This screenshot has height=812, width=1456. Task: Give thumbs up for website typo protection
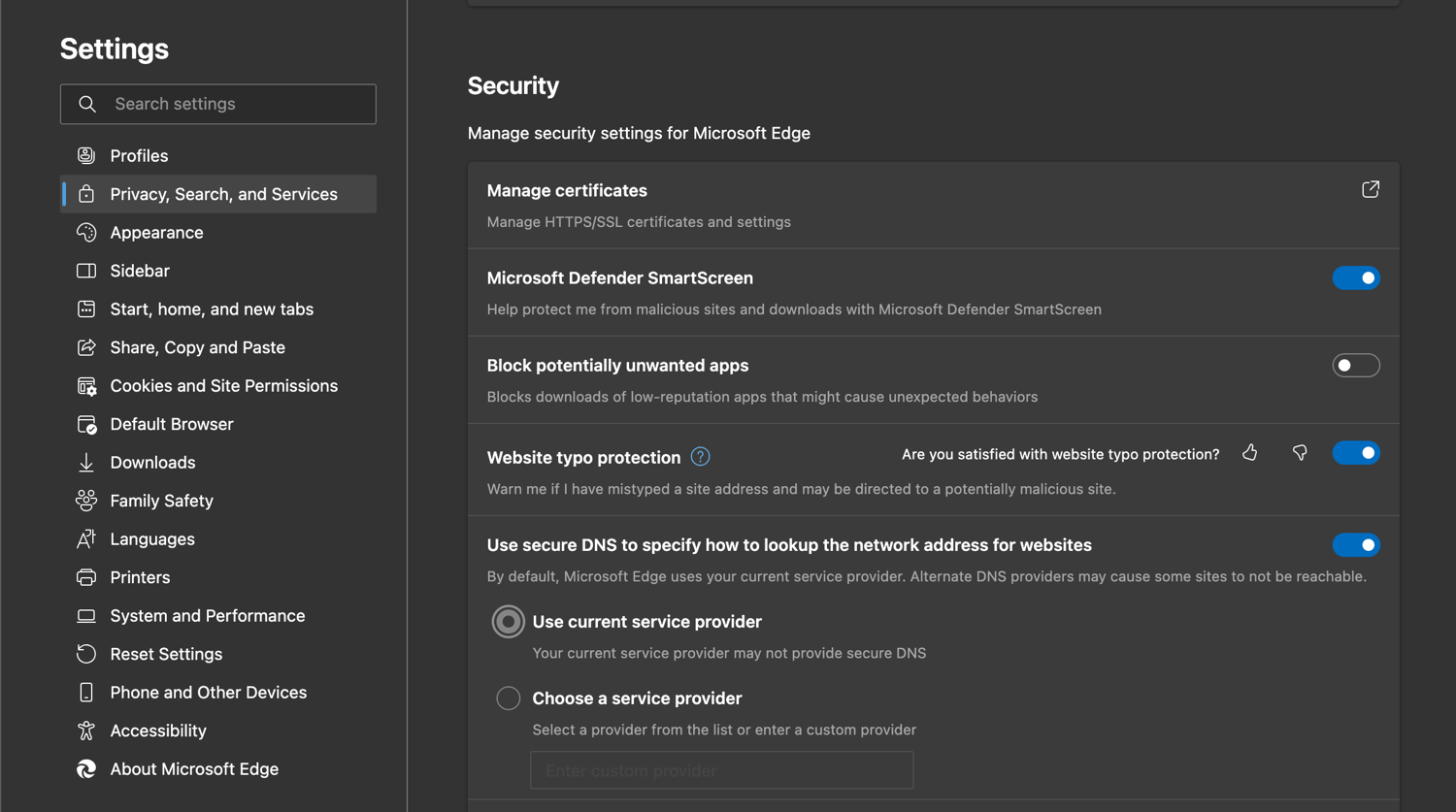1250,453
